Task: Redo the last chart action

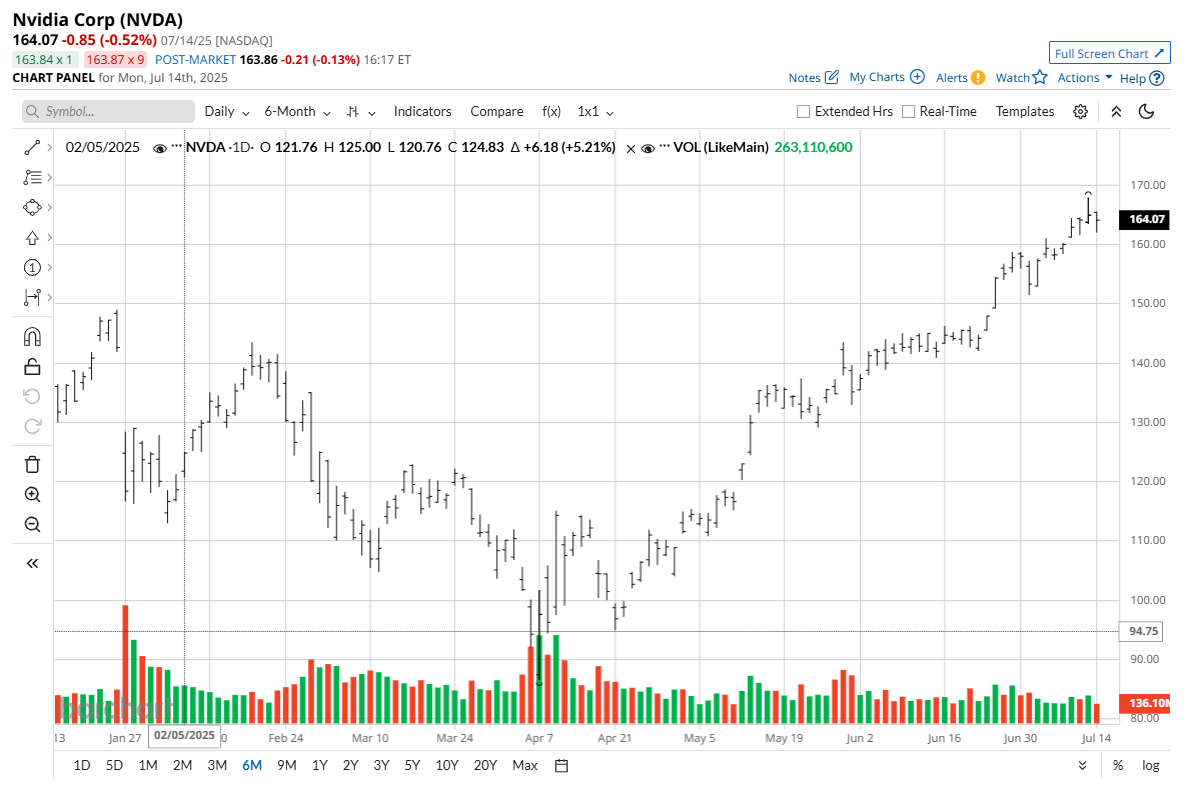Action: (32, 426)
